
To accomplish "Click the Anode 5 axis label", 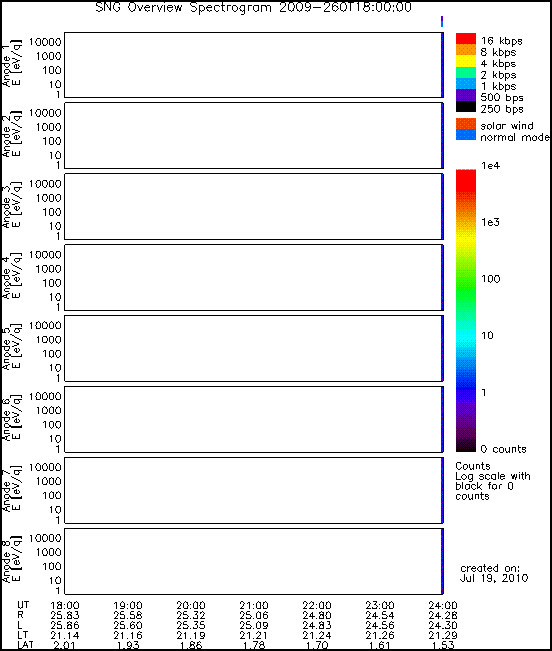I will [x=11, y=347].
